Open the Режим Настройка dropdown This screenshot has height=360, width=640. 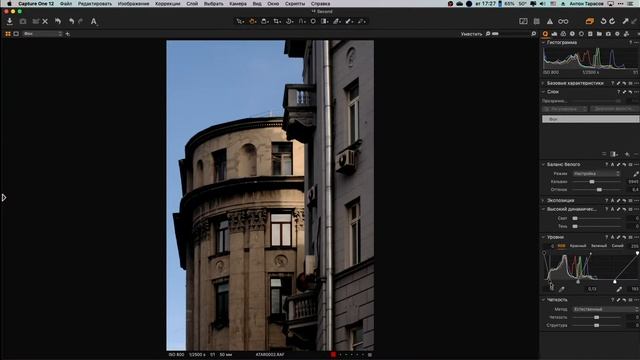point(596,174)
